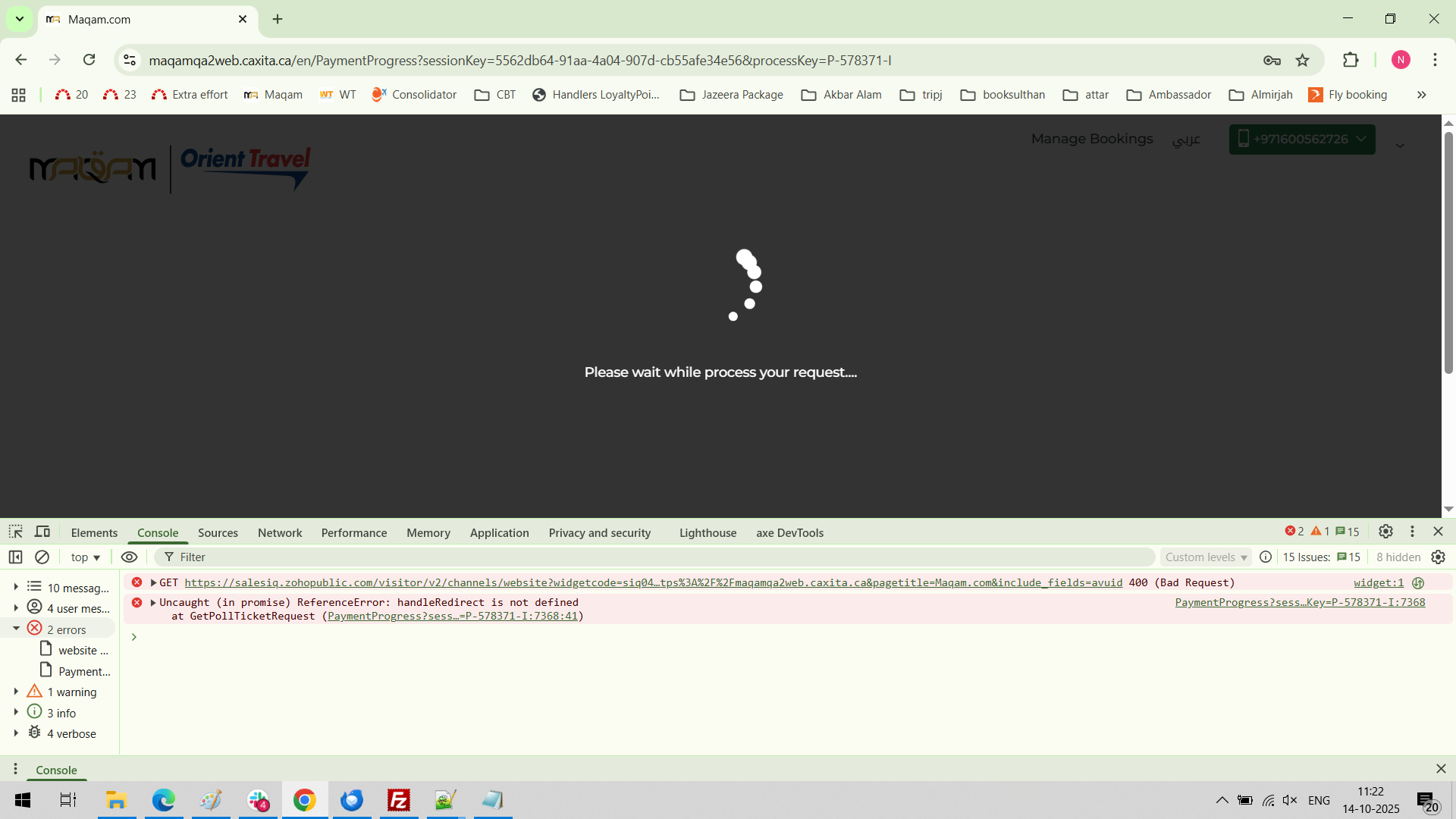Click the inspect element picker icon
Image resolution: width=1456 pixels, height=819 pixels.
click(x=15, y=532)
